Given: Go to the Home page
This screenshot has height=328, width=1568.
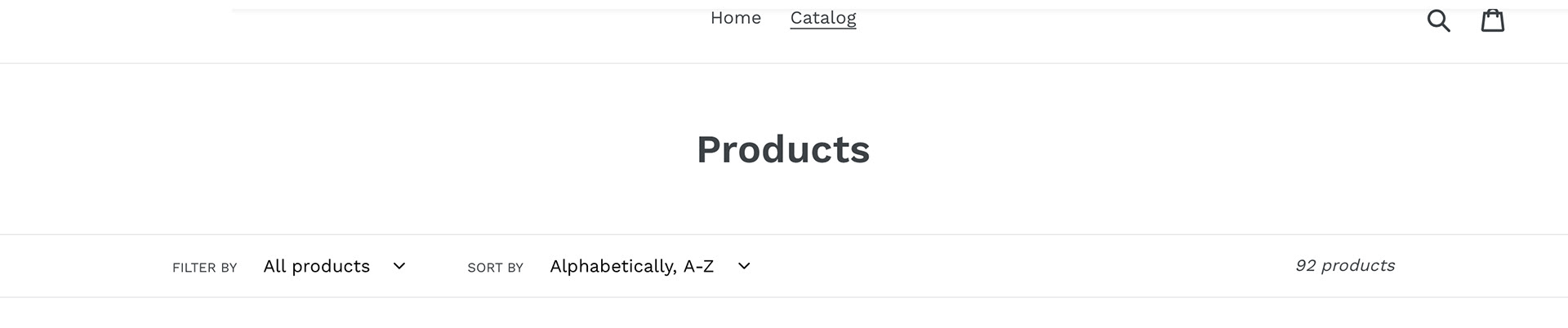Looking at the screenshot, I should [x=735, y=18].
